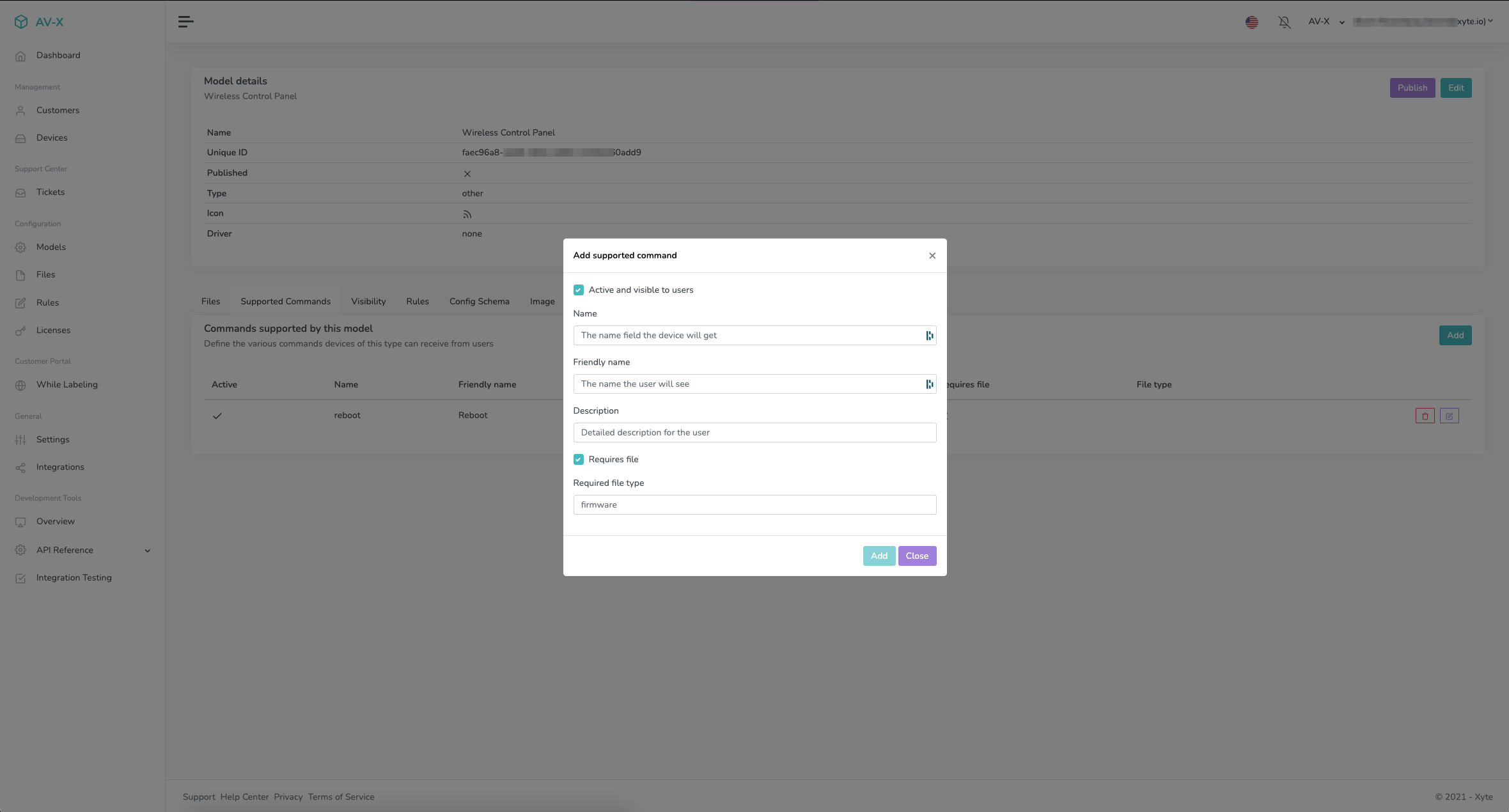Toggle the 'Active and visible to users' checkbox
The width and height of the screenshot is (1509, 812).
coord(578,290)
